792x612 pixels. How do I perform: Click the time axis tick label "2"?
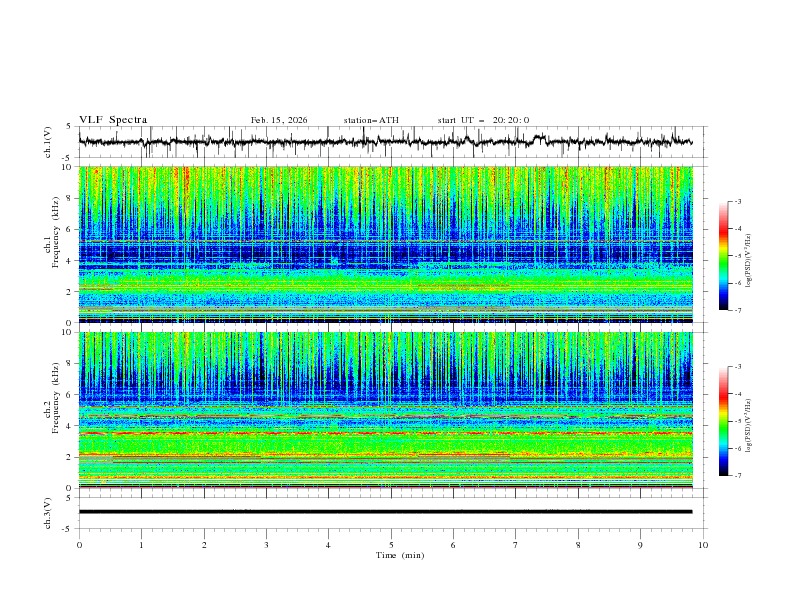pyautogui.click(x=204, y=545)
